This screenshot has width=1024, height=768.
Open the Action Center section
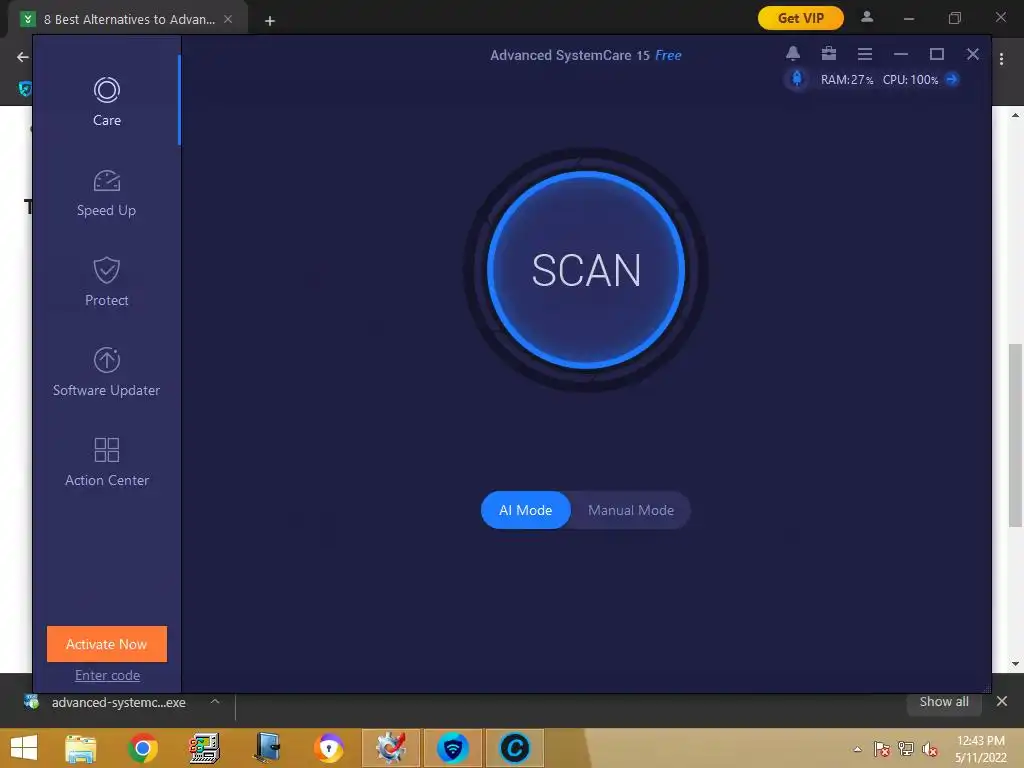[x=106, y=462]
